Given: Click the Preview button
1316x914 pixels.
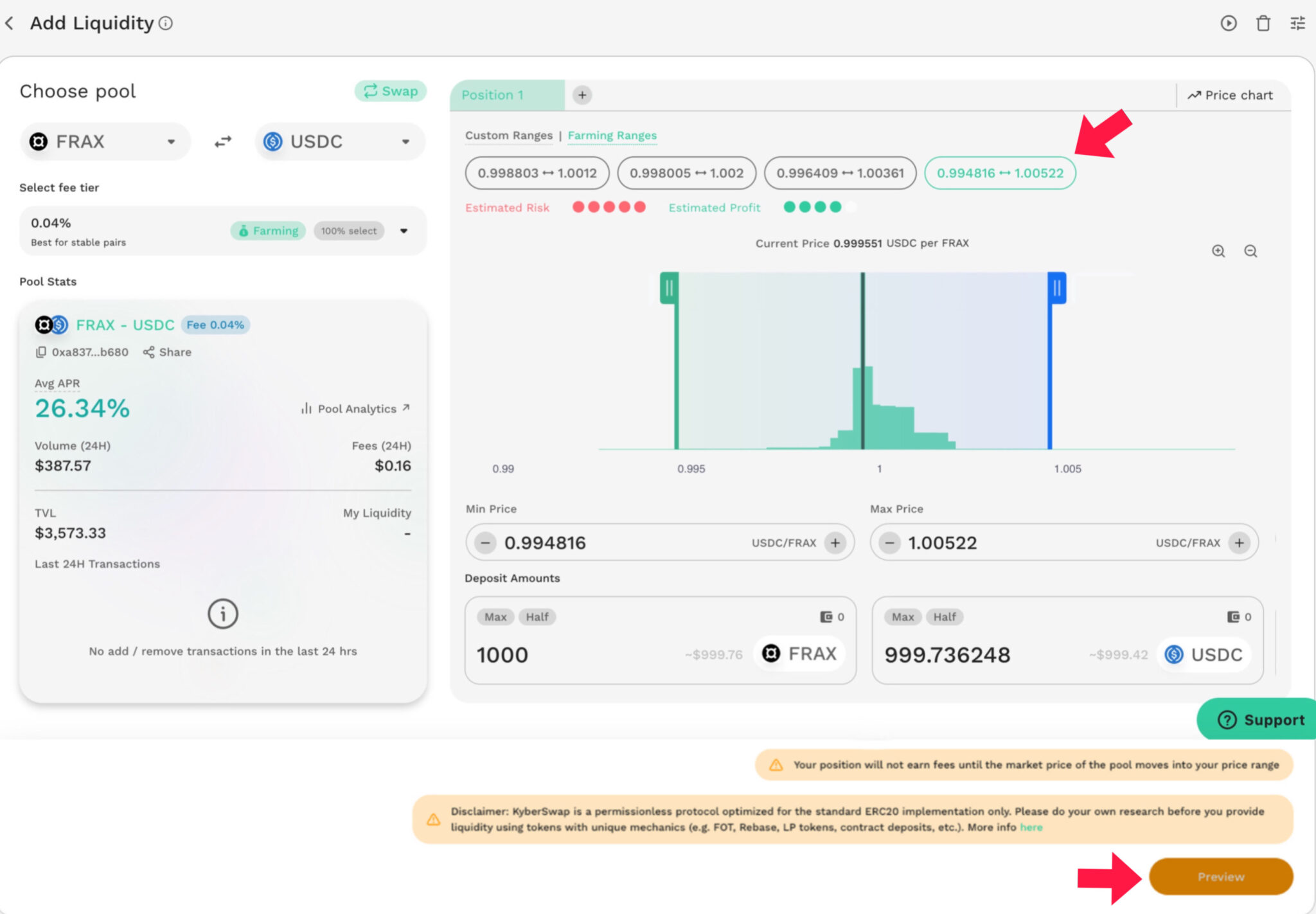Looking at the screenshot, I should click(x=1220, y=877).
